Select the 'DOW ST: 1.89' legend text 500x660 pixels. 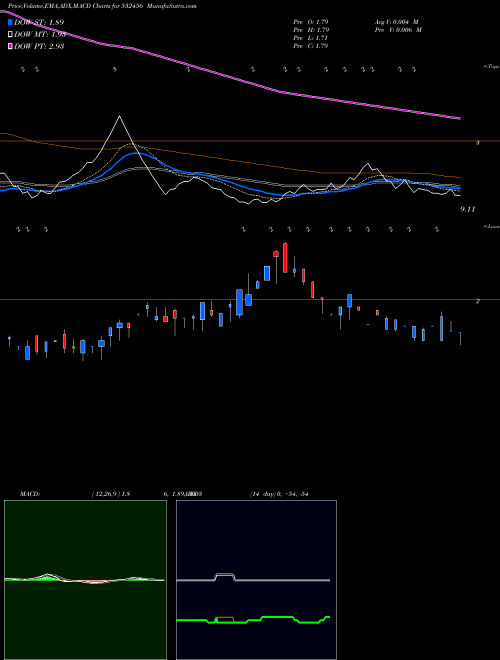click(x=39, y=22)
